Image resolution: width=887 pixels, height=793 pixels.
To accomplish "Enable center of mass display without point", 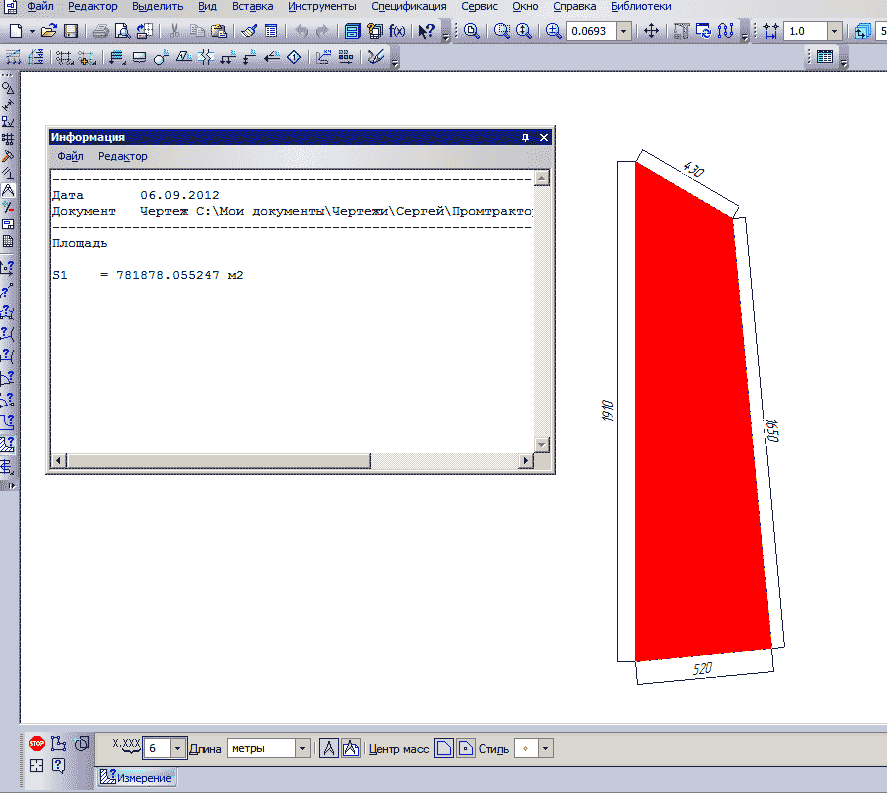I will click(x=444, y=748).
